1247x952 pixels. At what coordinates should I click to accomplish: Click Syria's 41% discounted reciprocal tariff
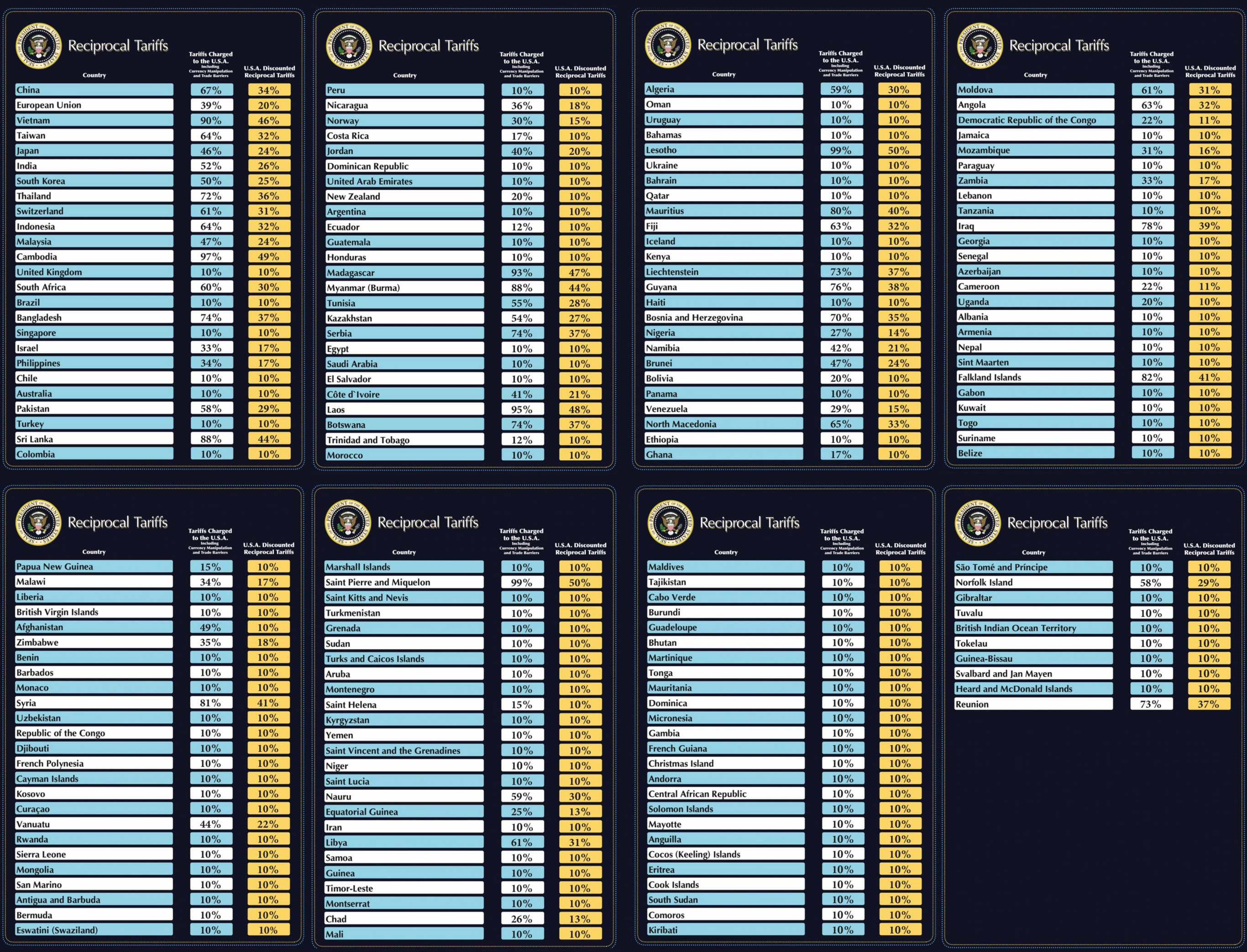268,703
